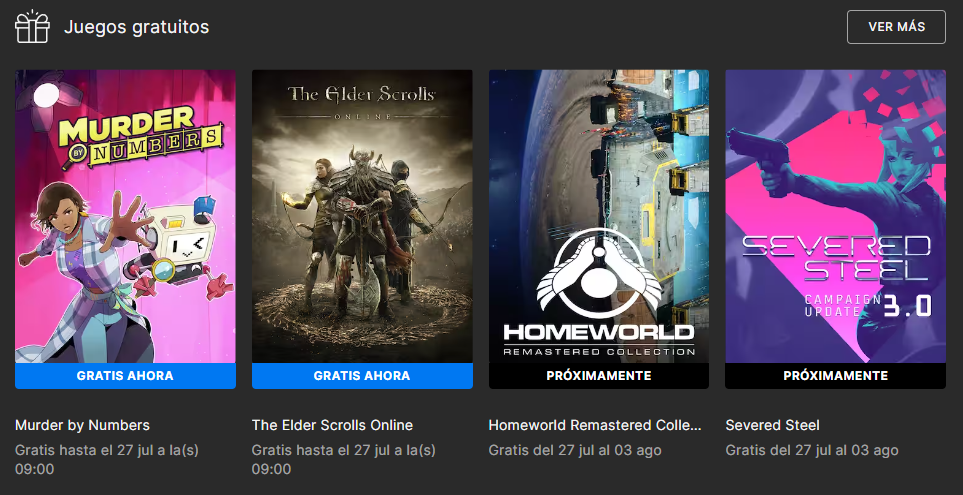This screenshot has height=495, width=963.
Task: Click PRÓXIMAMENTE banner under Homeworld
Action: pyautogui.click(x=599, y=376)
